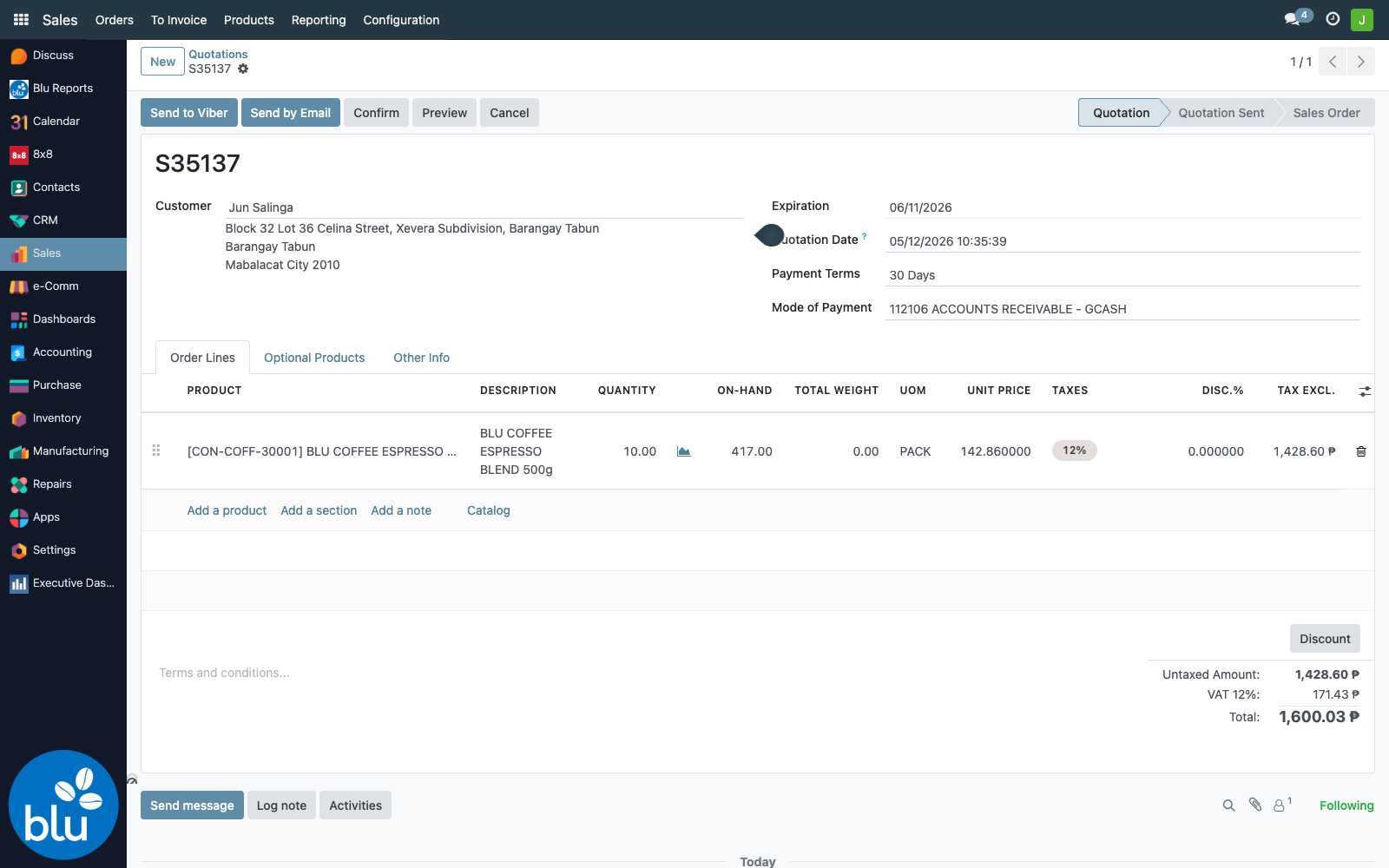Toggle the Following subscription status
The width and height of the screenshot is (1389, 868).
point(1346,806)
